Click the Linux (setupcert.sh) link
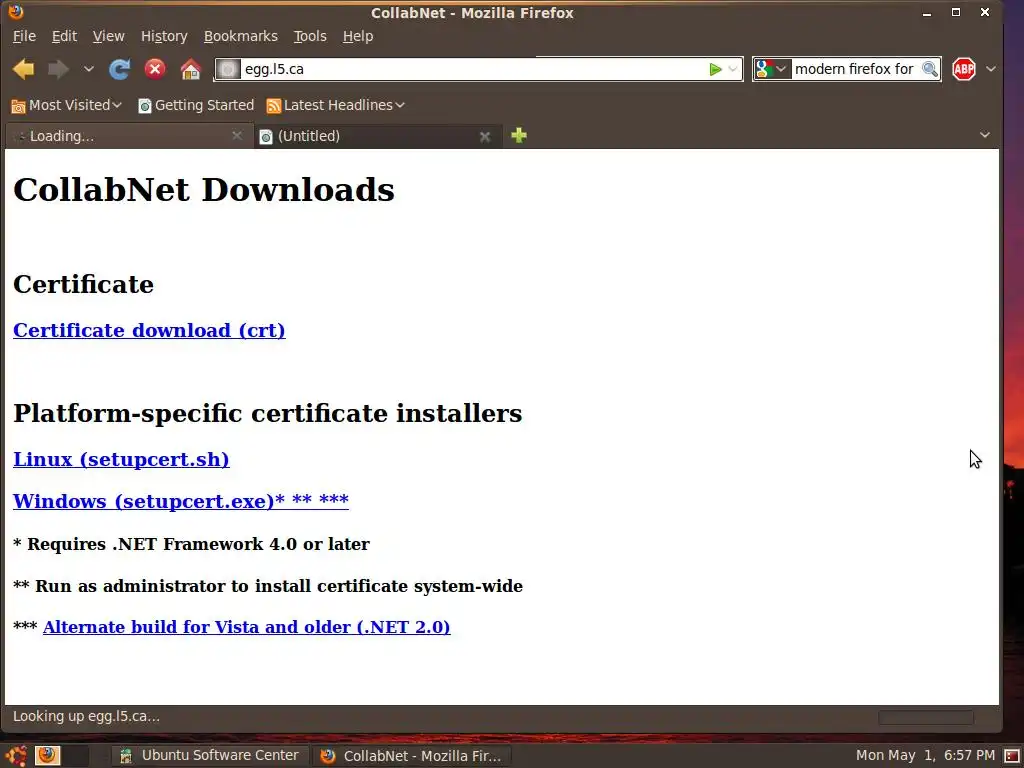Image resolution: width=1024 pixels, height=768 pixels. pyautogui.click(x=121, y=459)
